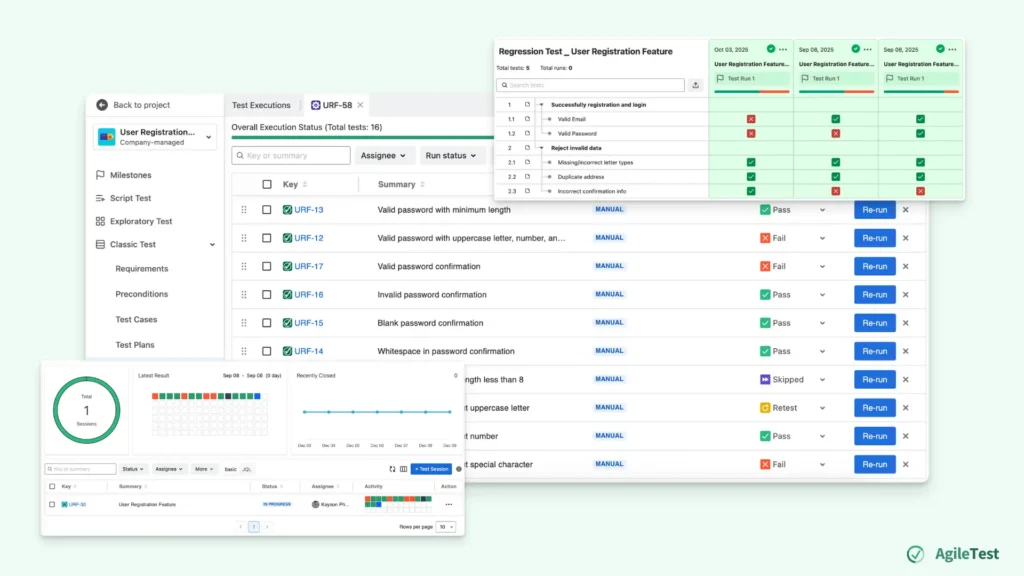
Task: Open the three-dot menu on Oct 03, 2025 run
Action: click(783, 49)
